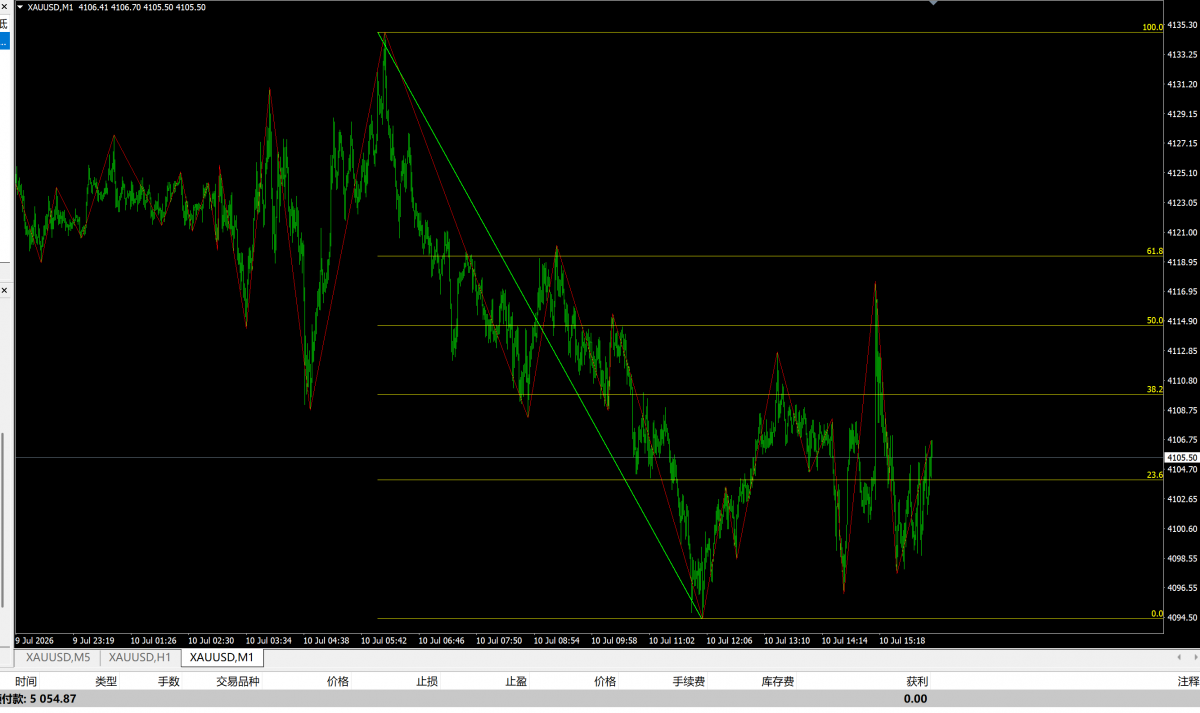Screen dimensions: 1200x713
Task: Click the 4094.50 price scale label
Action: pos(1183,618)
